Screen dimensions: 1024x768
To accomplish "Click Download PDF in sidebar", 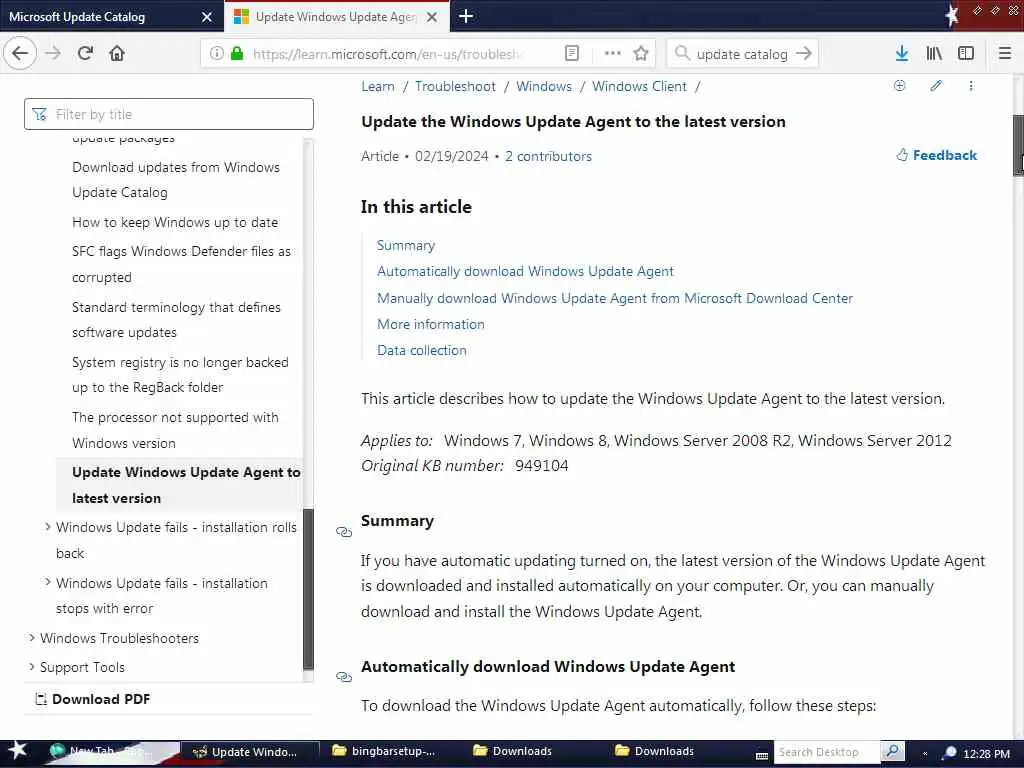I will point(92,699).
